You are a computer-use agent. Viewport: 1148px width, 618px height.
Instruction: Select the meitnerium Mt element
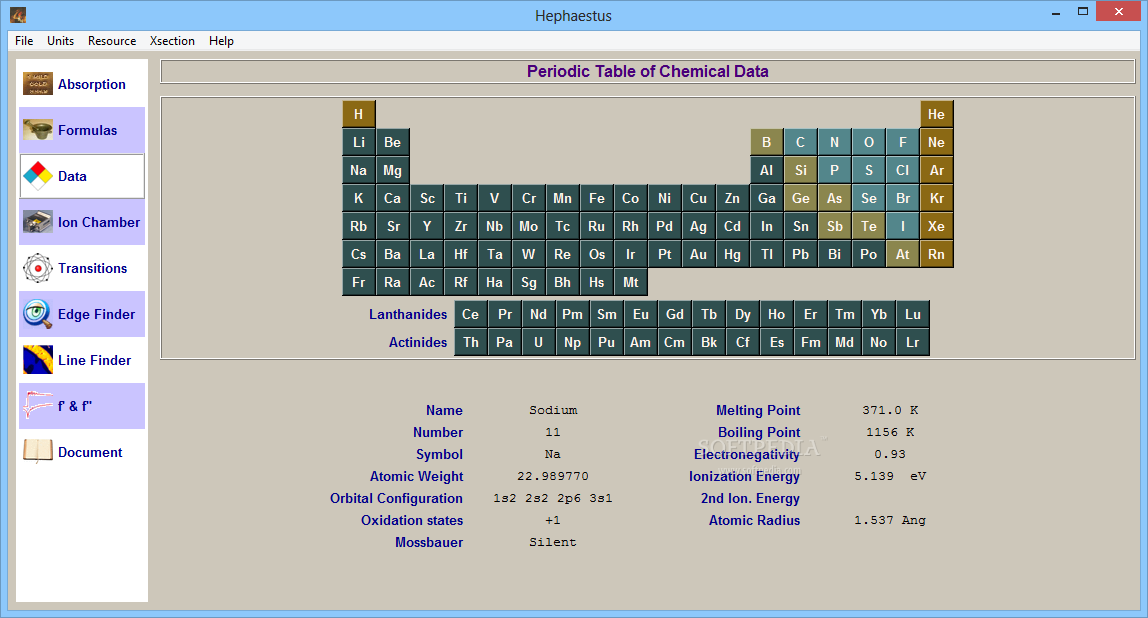coord(630,282)
